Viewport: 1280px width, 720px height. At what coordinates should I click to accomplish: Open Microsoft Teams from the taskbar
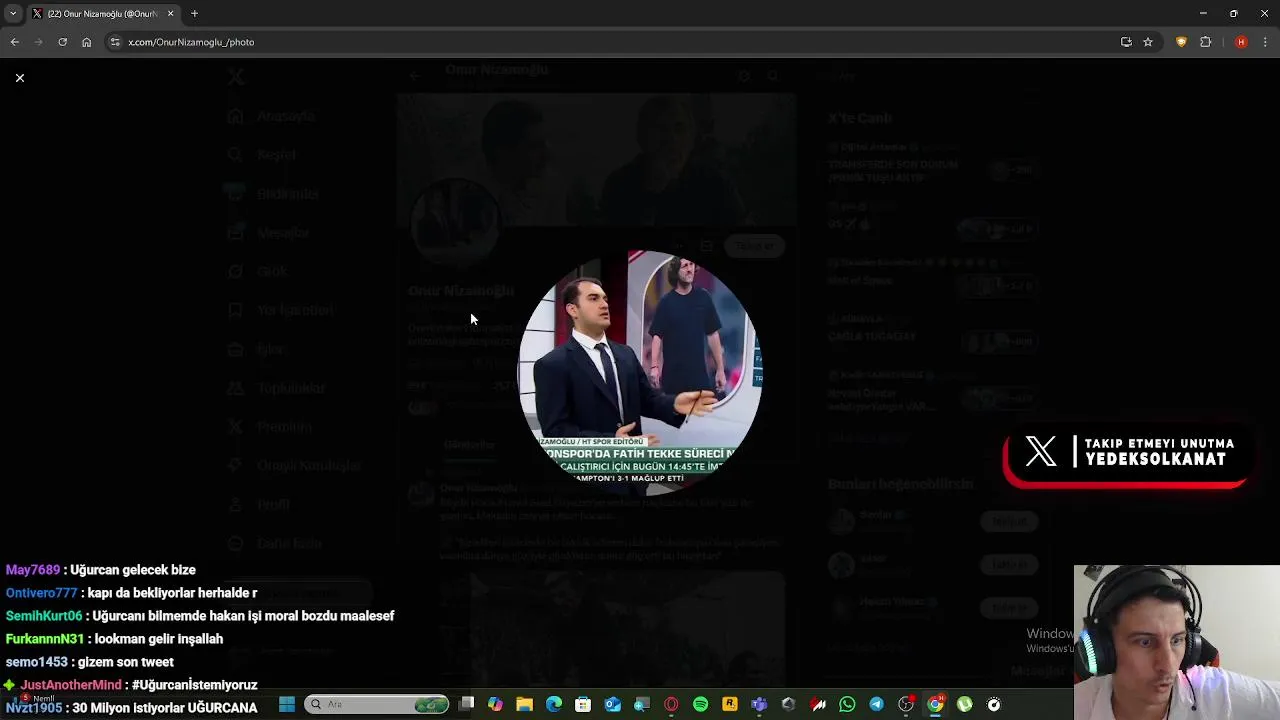pyautogui.click(x=759, y=704)
